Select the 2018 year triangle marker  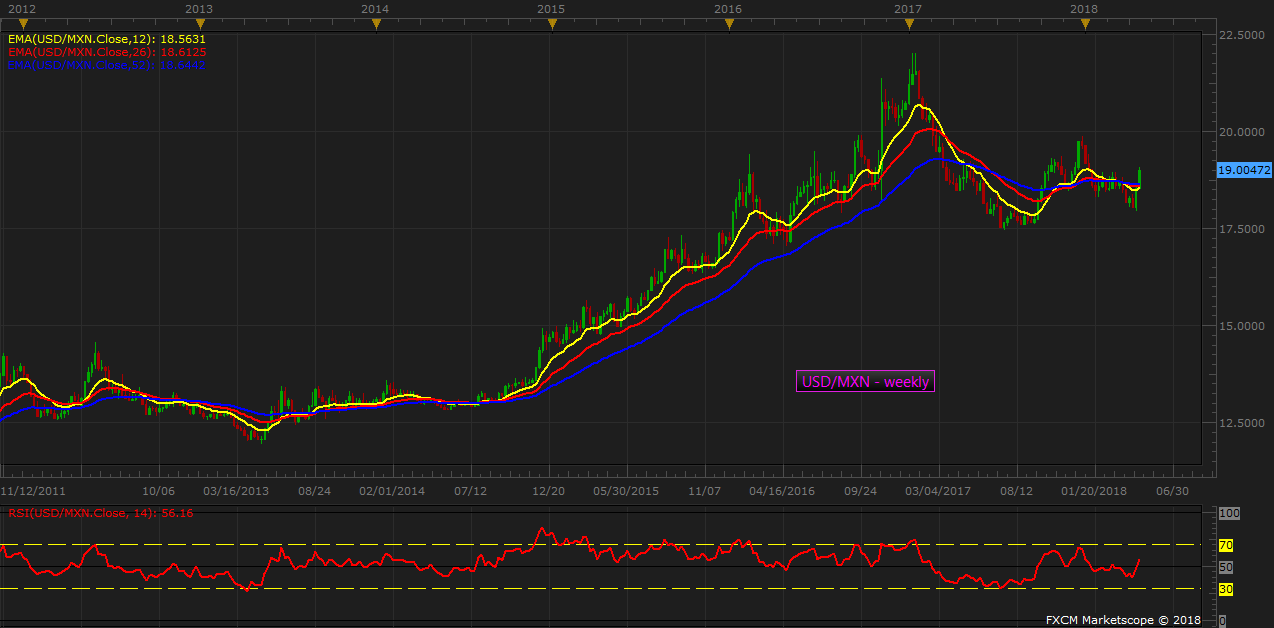pos(1085,24)
